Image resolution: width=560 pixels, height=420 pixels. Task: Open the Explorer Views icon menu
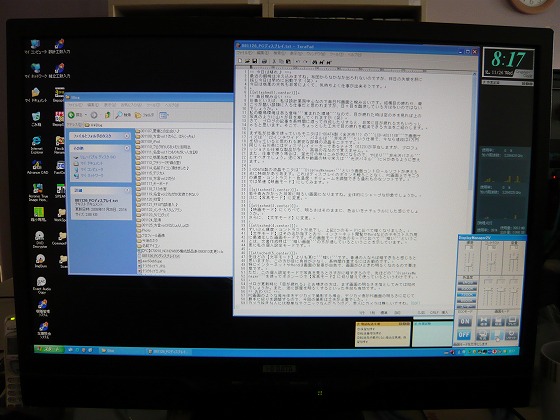(x=164, y=115)
